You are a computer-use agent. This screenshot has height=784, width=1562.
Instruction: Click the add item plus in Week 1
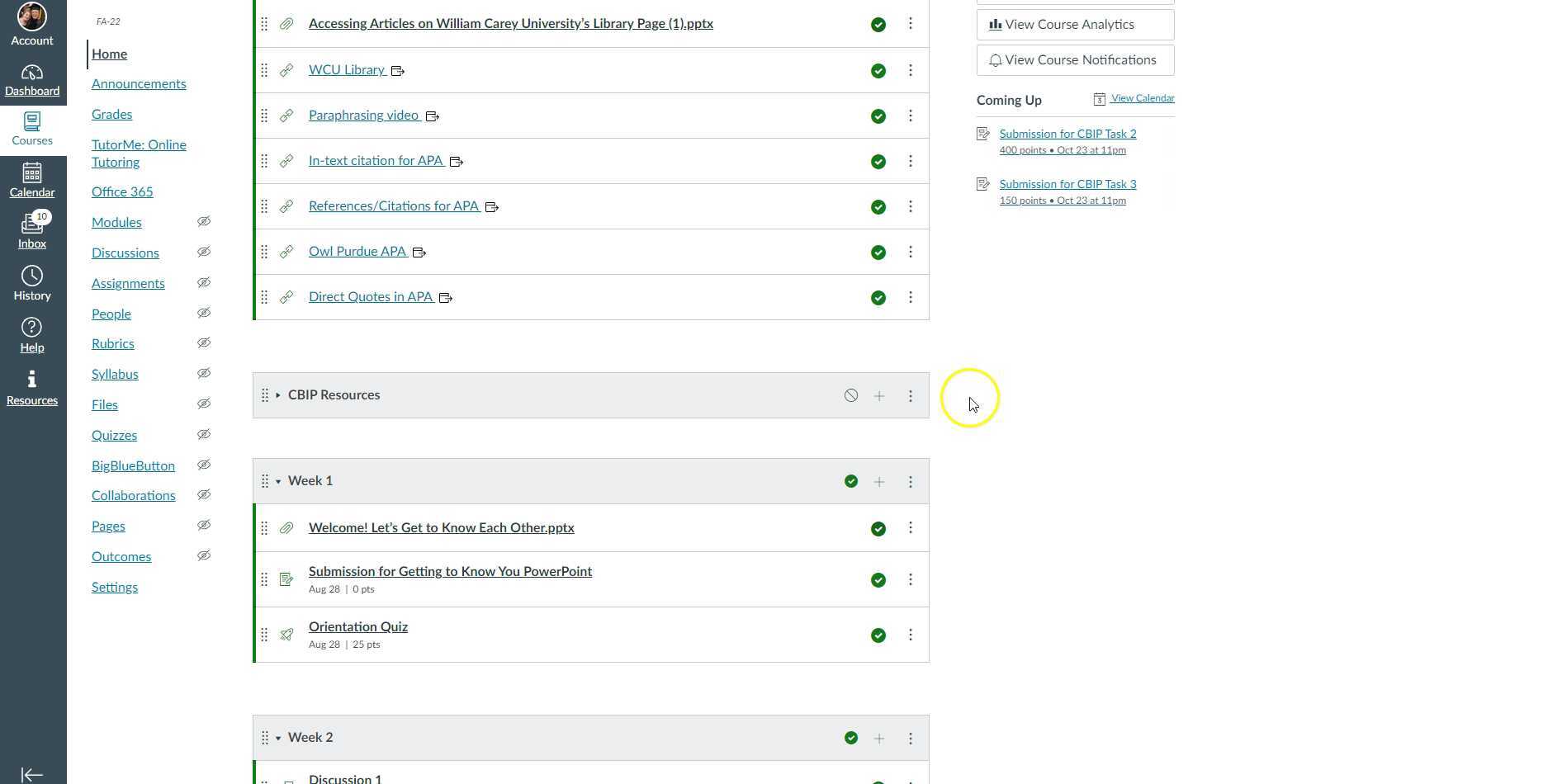click(x=879, y=482)
